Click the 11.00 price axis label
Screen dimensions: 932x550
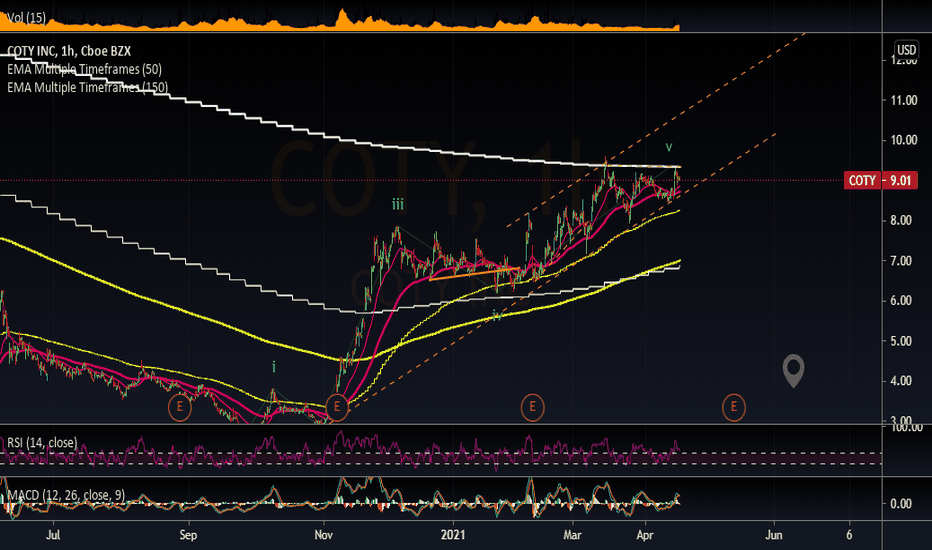coord(903,100)
